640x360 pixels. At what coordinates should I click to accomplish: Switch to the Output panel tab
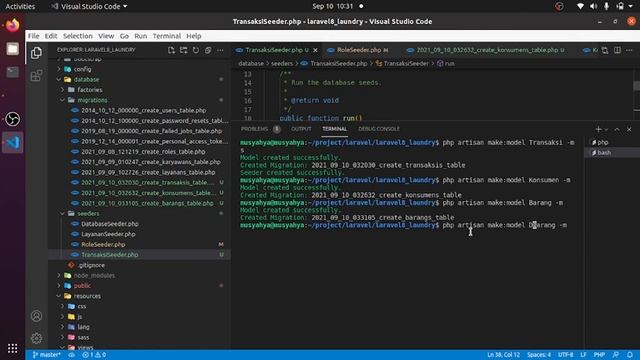(301, 129)
